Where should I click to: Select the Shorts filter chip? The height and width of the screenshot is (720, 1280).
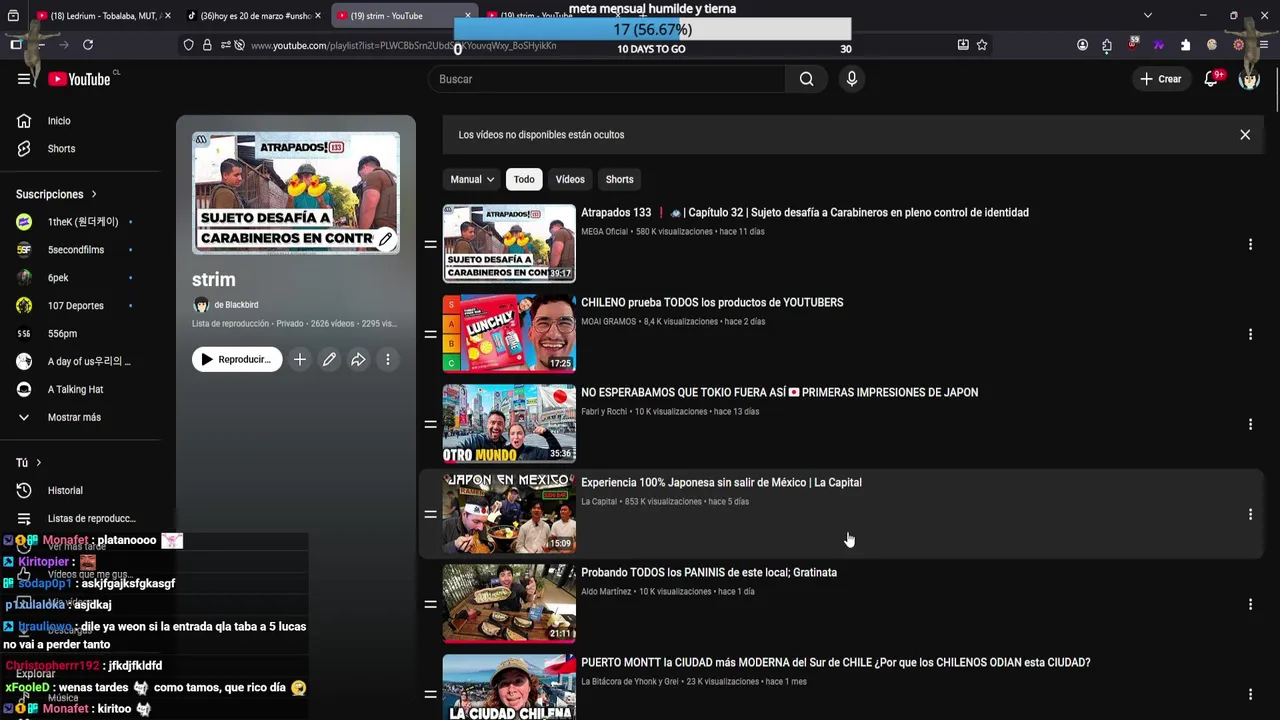pos(619,180)
